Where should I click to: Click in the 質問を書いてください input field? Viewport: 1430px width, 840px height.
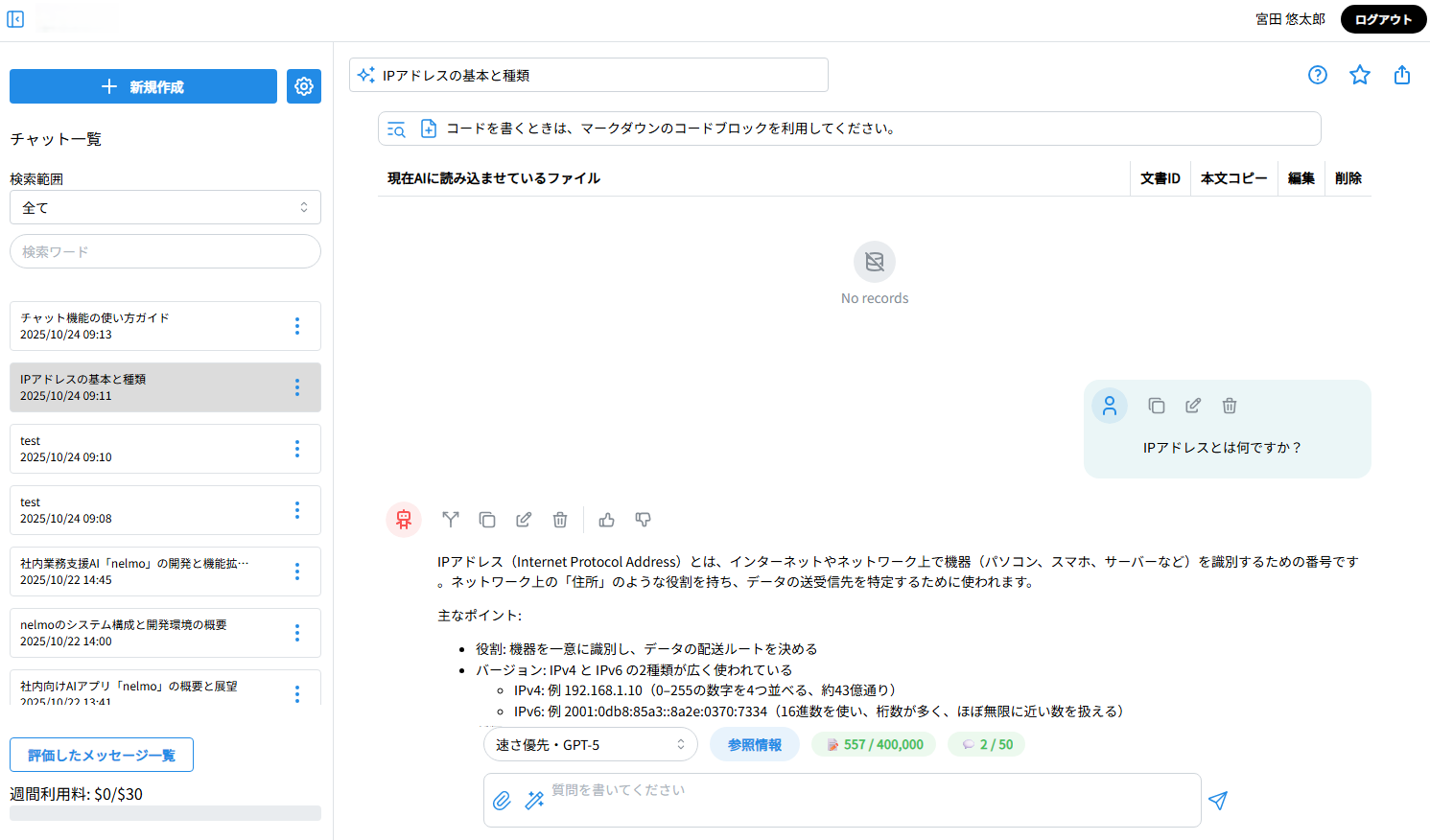pyautogui.click(x=863, y=801)
